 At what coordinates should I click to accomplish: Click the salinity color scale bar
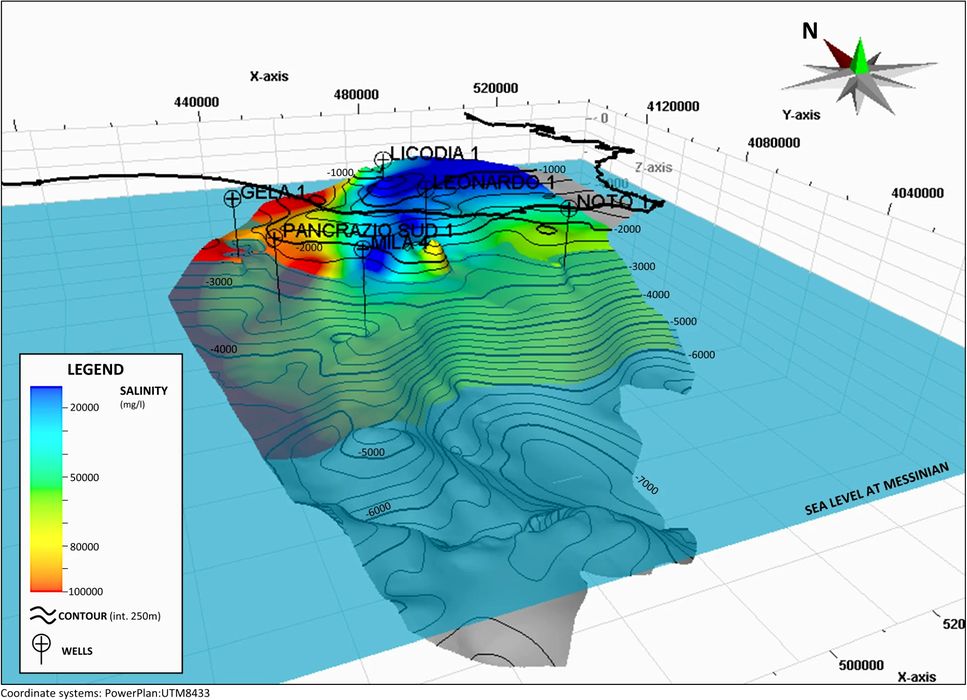pyautogui.click(x=49, y=488)
